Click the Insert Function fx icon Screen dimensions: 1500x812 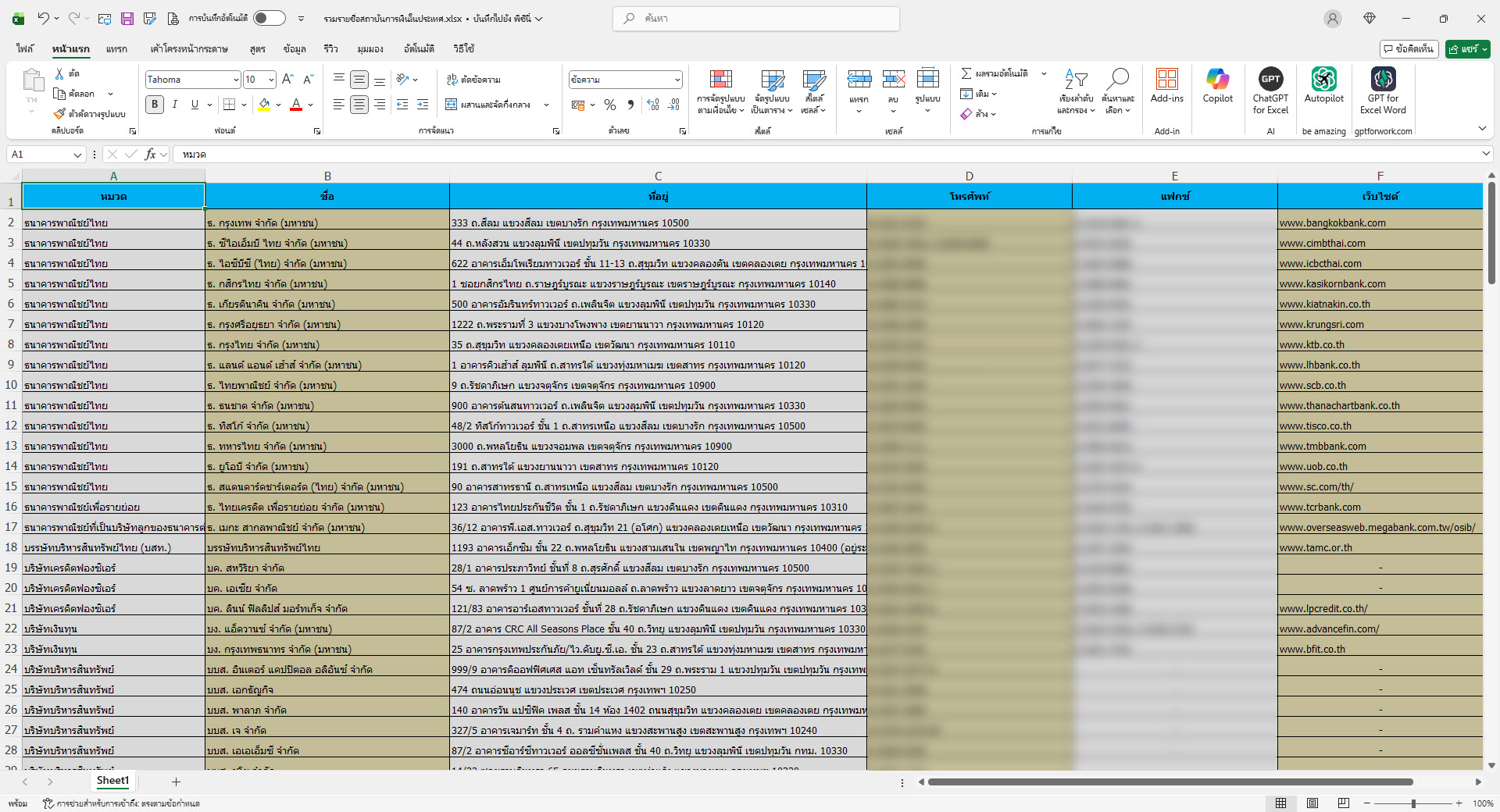click(x=150, y=155)
